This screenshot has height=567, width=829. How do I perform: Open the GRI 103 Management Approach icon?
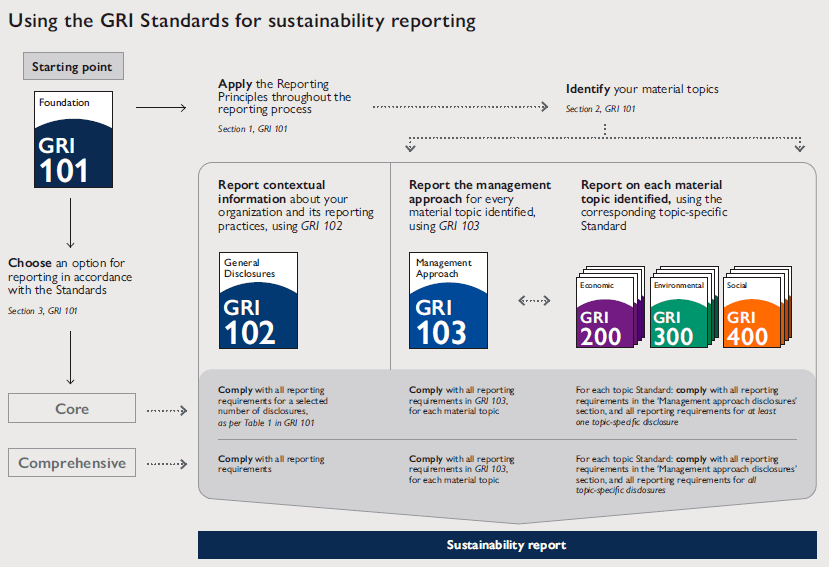450,300
